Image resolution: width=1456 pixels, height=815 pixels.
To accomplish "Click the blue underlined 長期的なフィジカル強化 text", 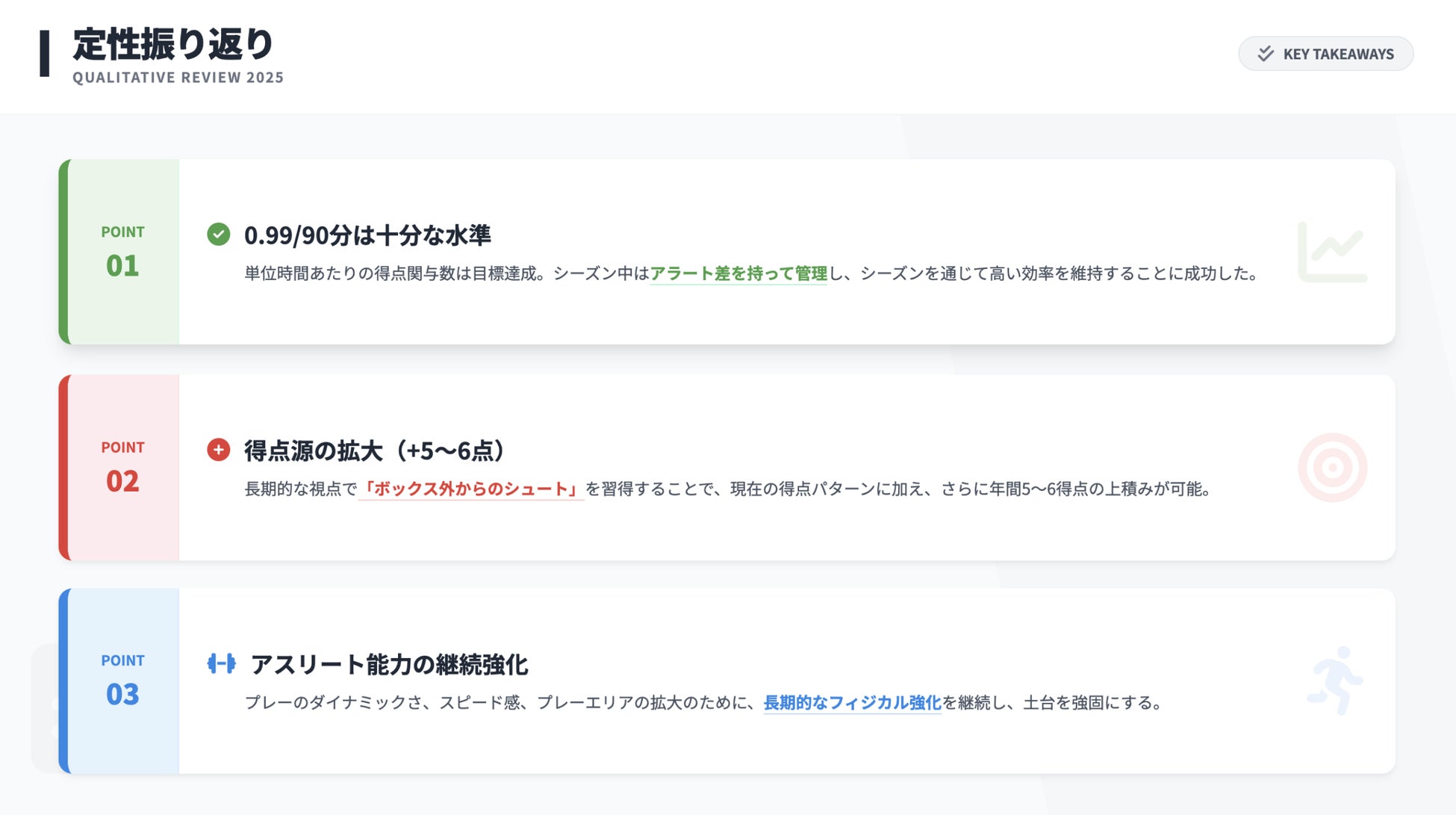I will [852, 702].
